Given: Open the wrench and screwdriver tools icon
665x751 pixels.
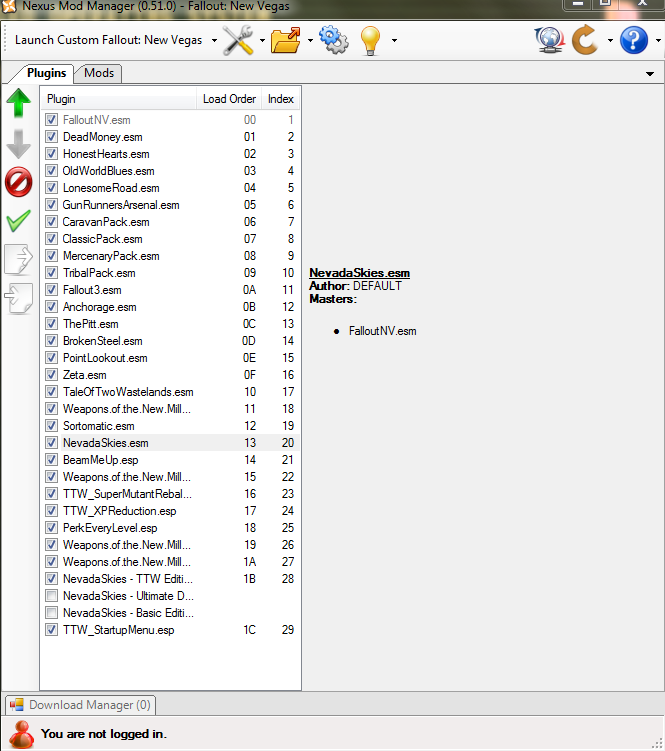Looking at the screenshot, I should pyautogui.click(x=238, y=40).
